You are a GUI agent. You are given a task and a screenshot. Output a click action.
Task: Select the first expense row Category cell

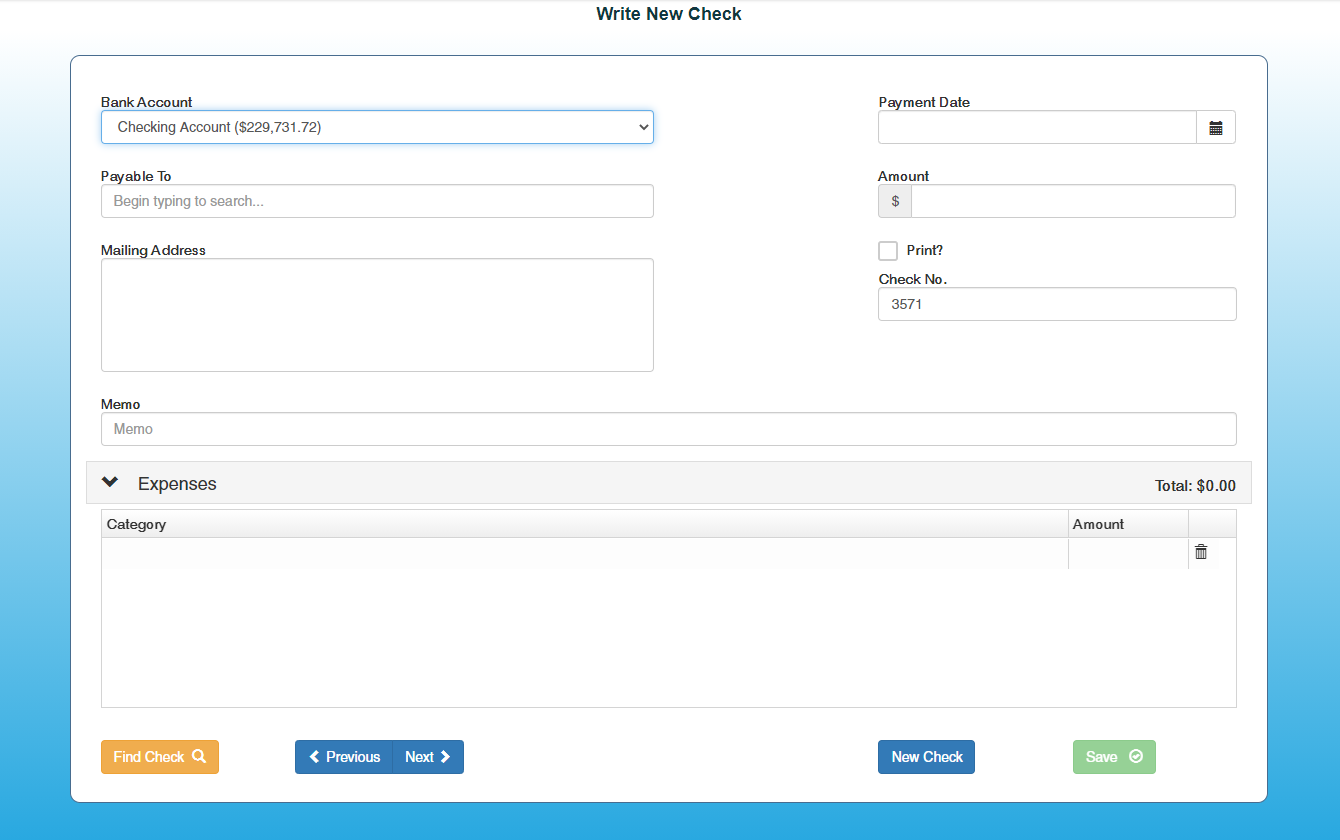(585, 553)
